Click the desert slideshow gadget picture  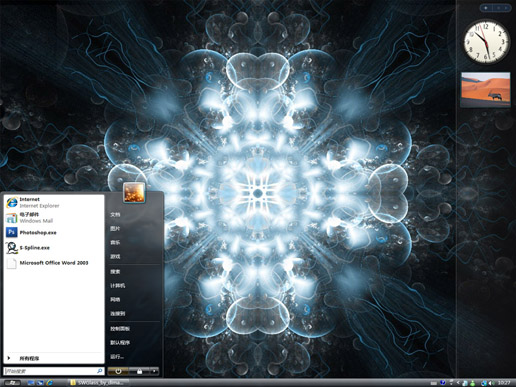(485, 89)
